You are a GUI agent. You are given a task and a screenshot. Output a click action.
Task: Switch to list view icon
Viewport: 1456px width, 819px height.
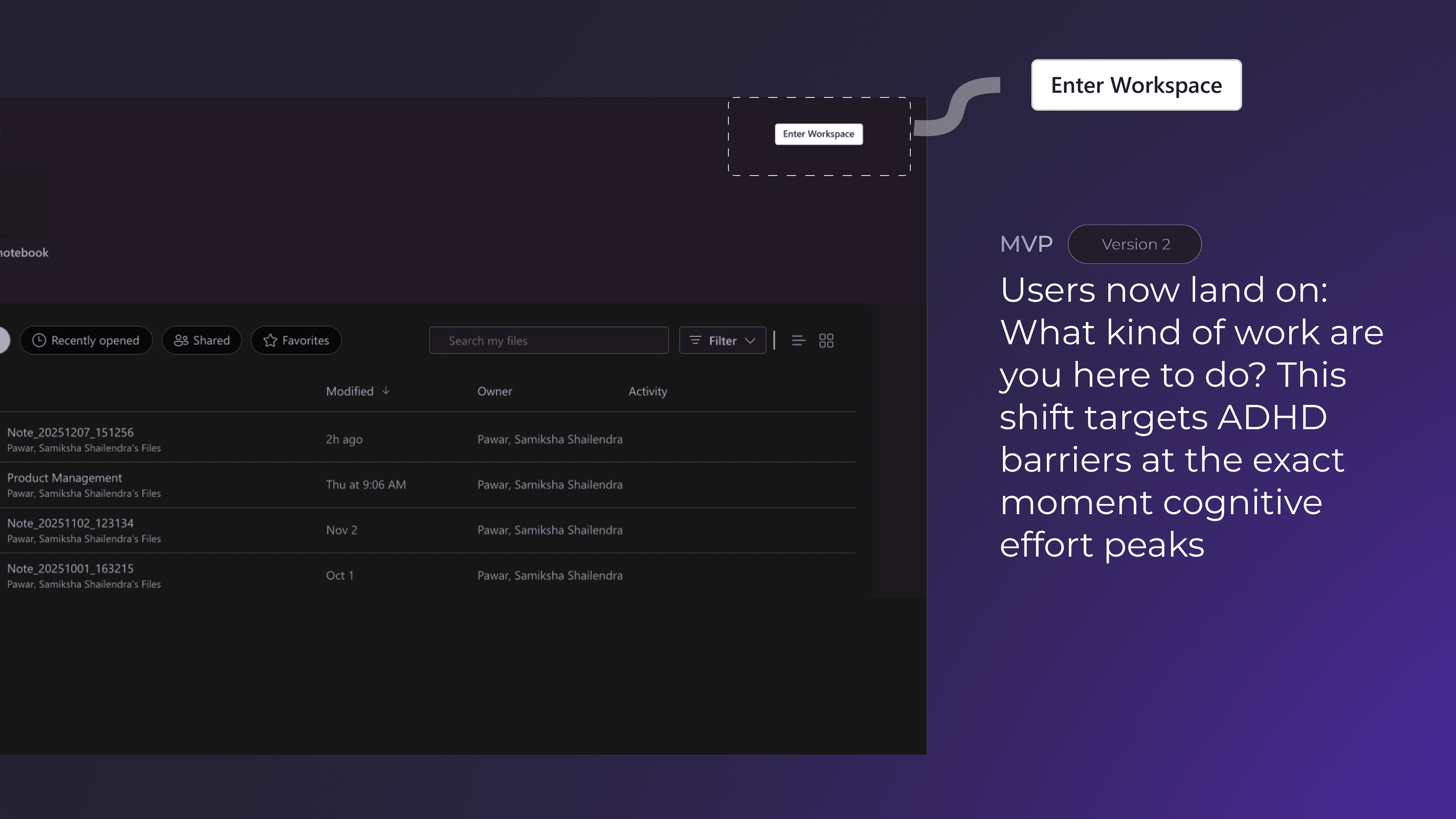tap(798, 340)
